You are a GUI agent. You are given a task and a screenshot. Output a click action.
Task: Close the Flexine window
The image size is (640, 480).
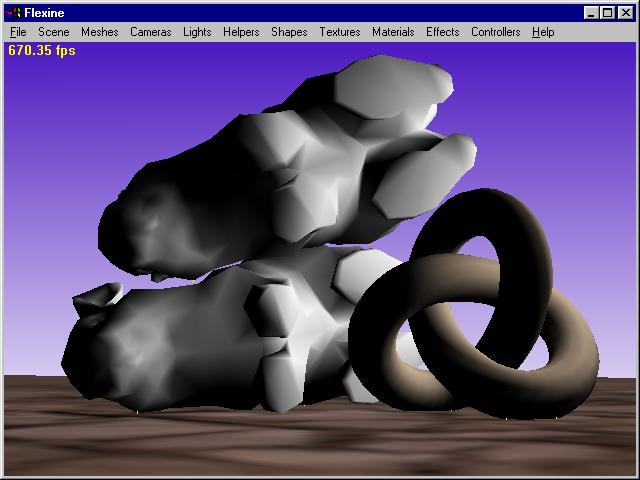click(625, 13)
